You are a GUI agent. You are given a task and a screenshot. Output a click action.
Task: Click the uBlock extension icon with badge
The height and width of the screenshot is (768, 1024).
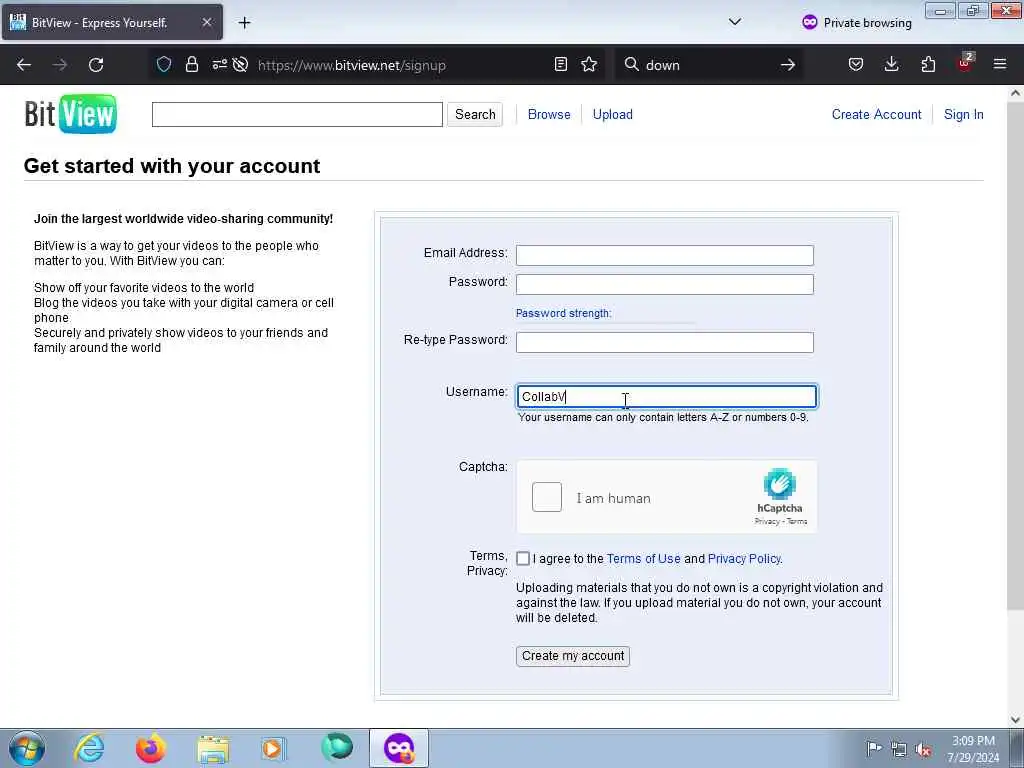pyautogui.click(x=965, y=63)
